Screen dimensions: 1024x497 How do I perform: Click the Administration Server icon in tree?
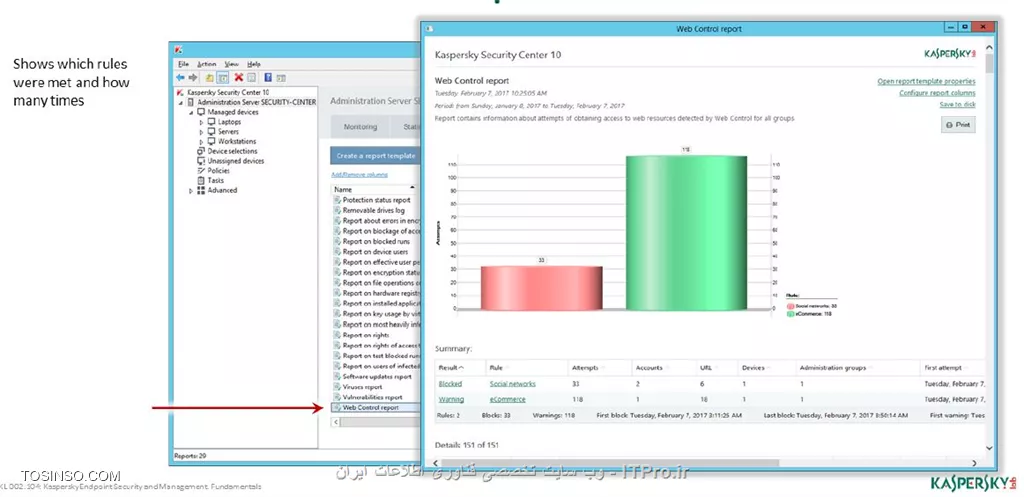pos(191,103)
